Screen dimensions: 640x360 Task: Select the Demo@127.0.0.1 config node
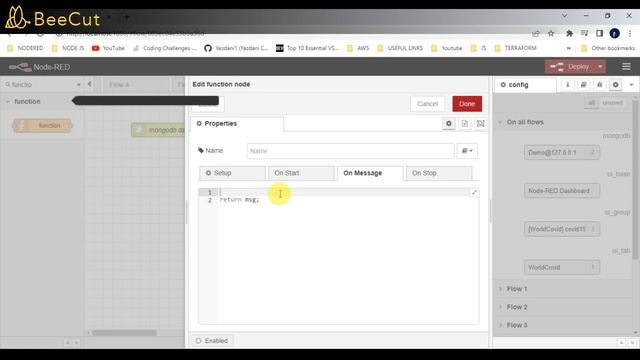(562, 152)
